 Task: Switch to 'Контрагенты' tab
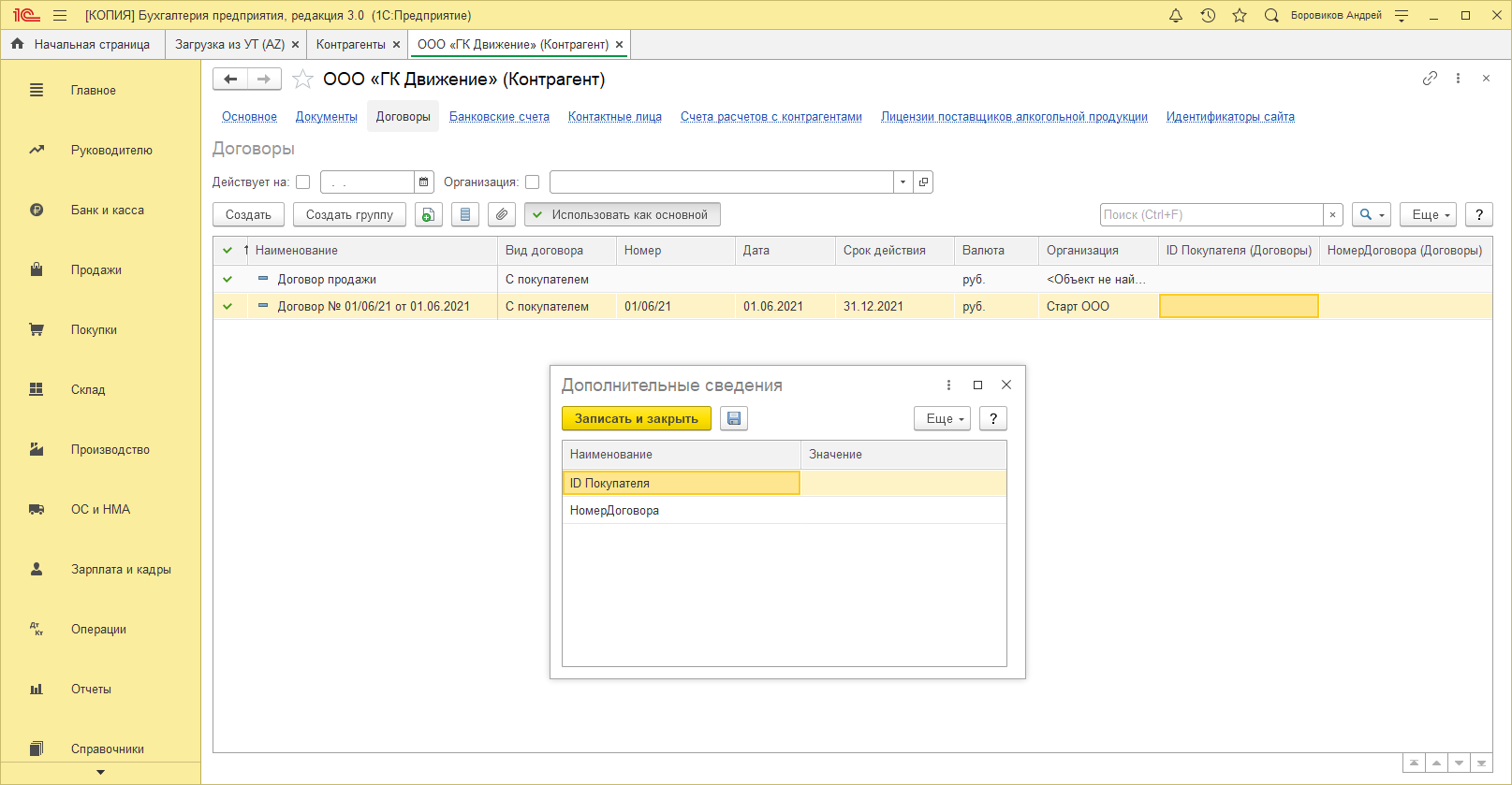(x=350, y=44)
